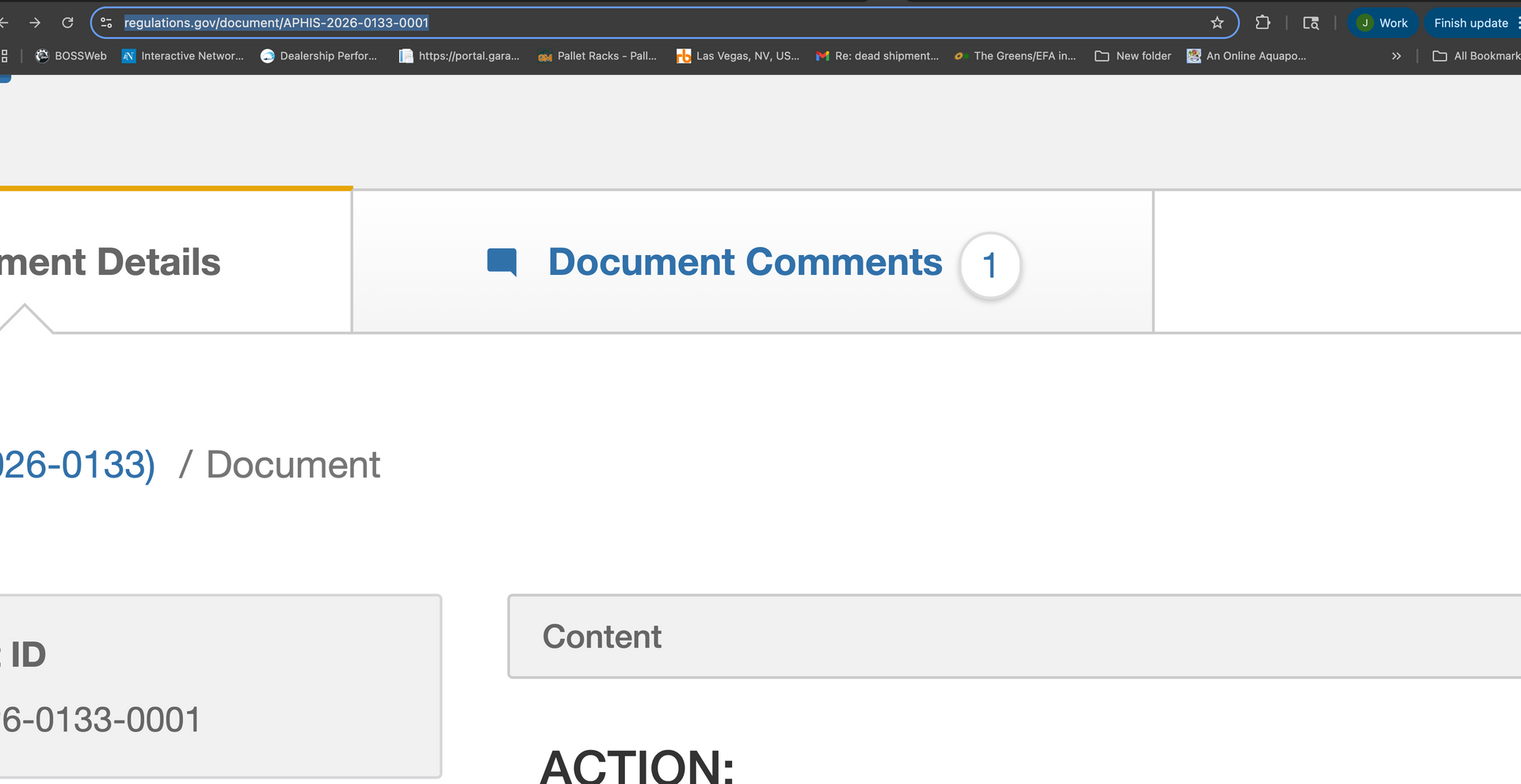Switch to the Document Comments tab
Image resolution: width=1521 pixels, height=784 pixels.
[x=753, y=262]
